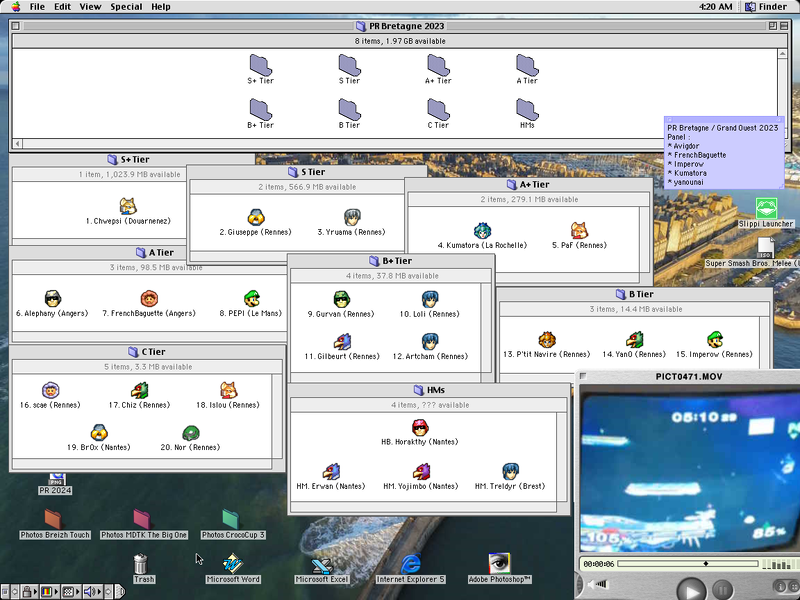Click the FrenchBaguette (Angers) icon
This screenshot has height=600, width=800.
(x=149, y=298)
